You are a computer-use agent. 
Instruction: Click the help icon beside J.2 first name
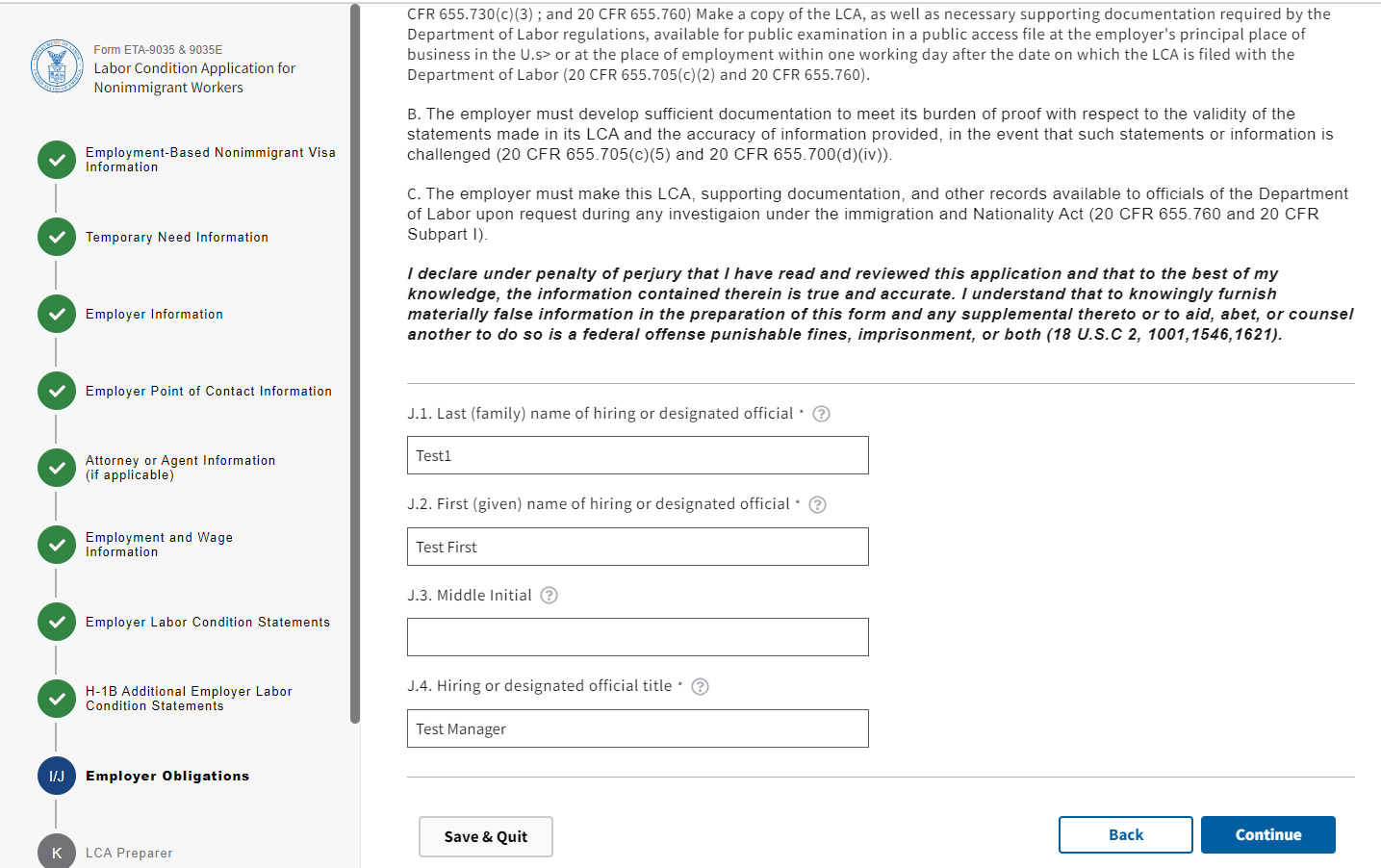817,505
